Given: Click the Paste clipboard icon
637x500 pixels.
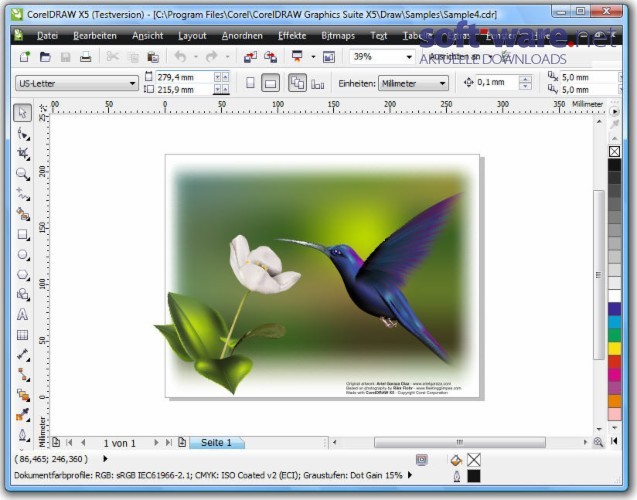Looking at the screenshot, I should (153, 57).
